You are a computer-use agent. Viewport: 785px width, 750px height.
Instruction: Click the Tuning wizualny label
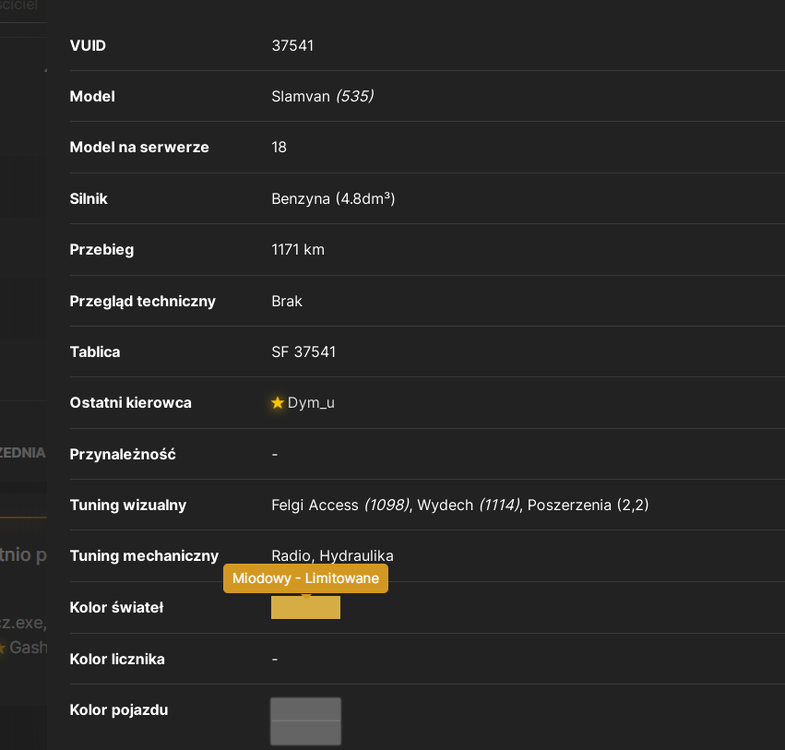pyautogui.click(x=128, y=505)
